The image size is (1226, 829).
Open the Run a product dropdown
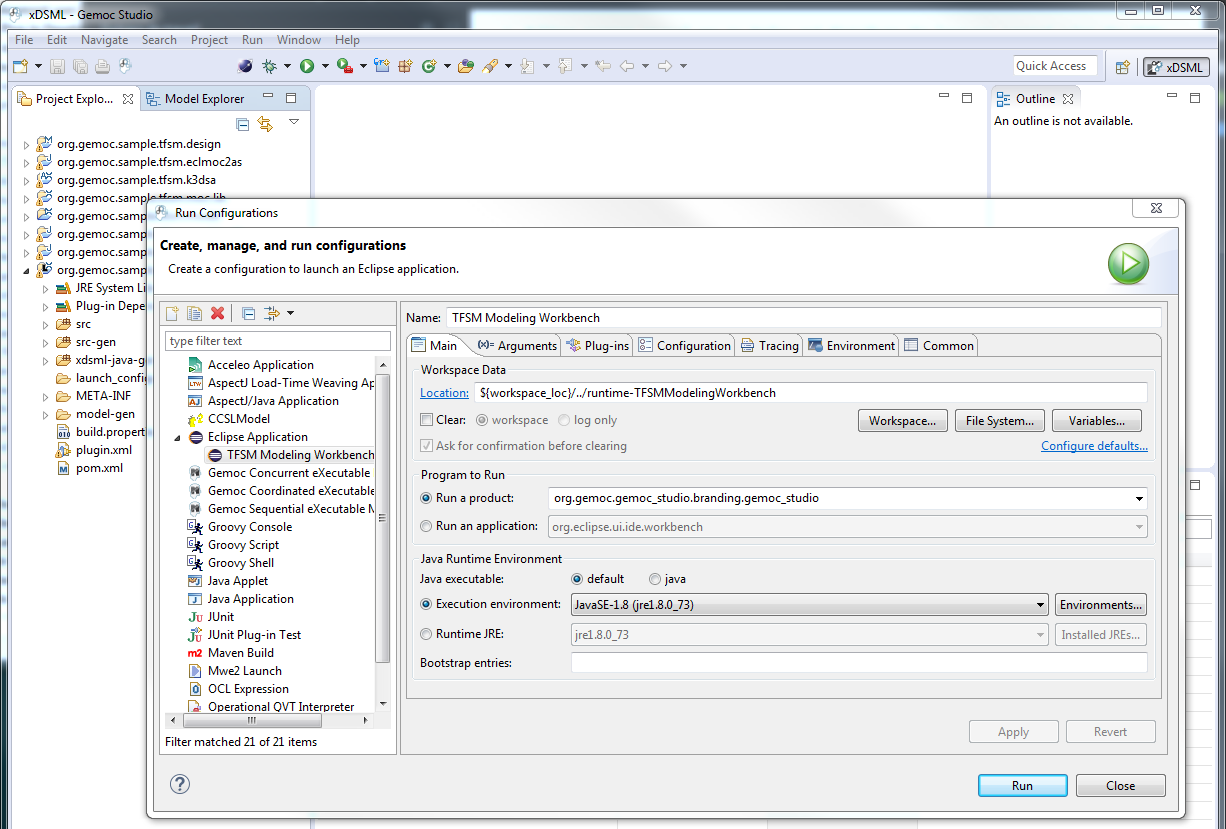(x=1138, y=498)
